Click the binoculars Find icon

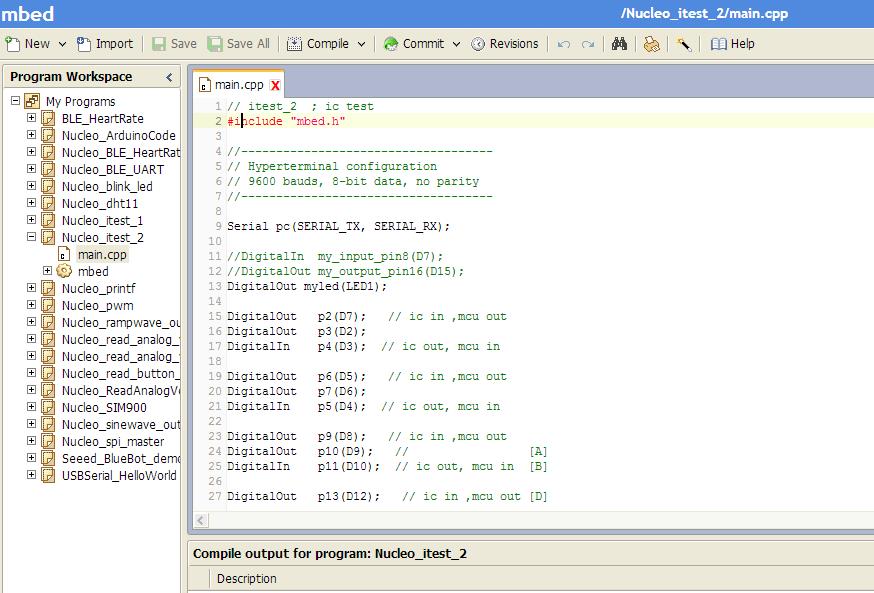coord(619,44)
